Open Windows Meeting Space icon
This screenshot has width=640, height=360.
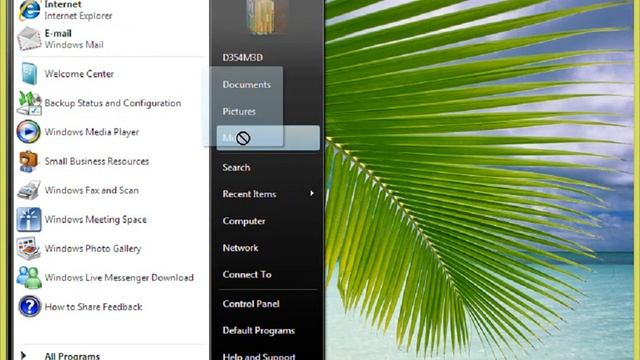[29, 219]
